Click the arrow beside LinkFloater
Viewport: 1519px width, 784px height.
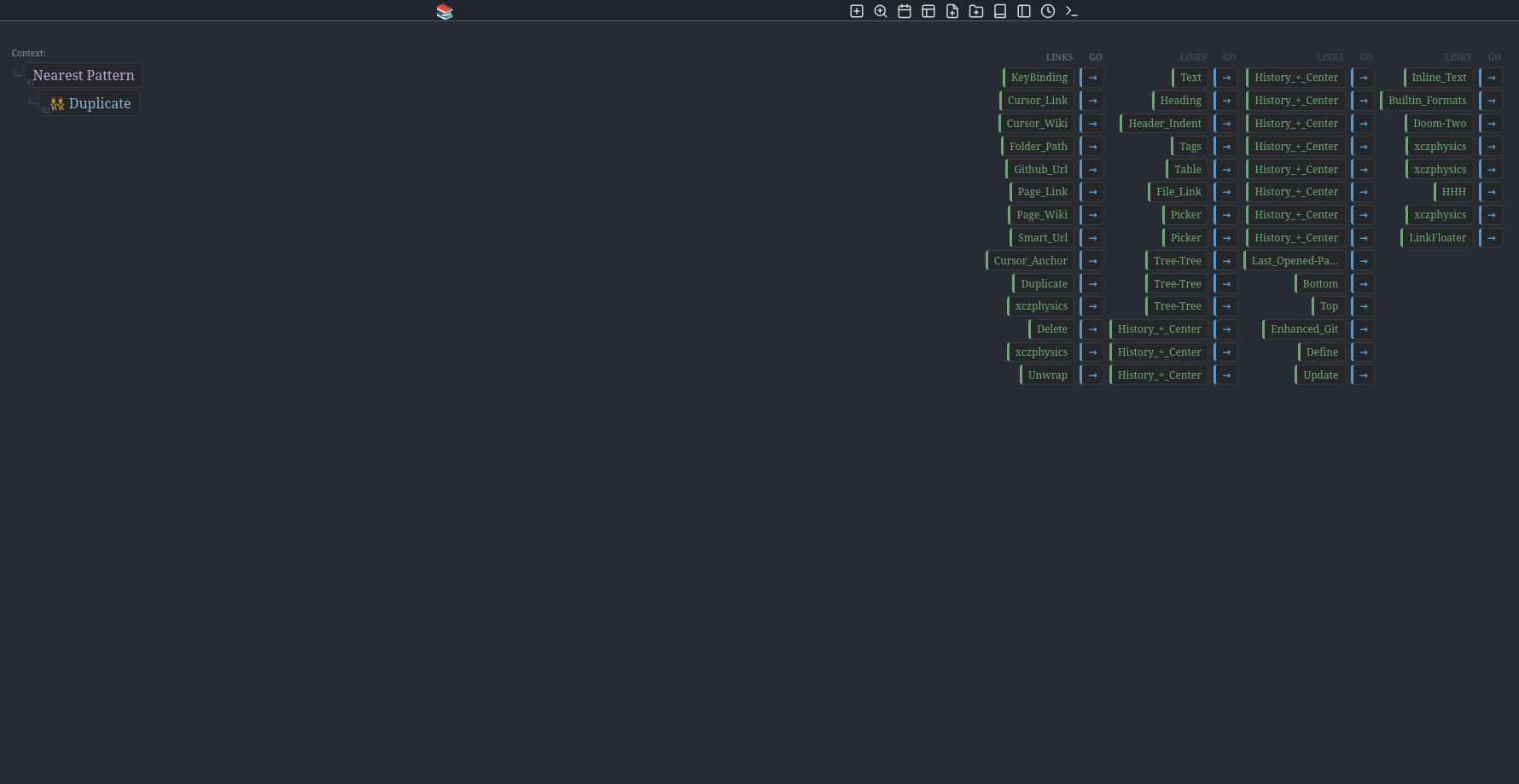point(1491,238)
